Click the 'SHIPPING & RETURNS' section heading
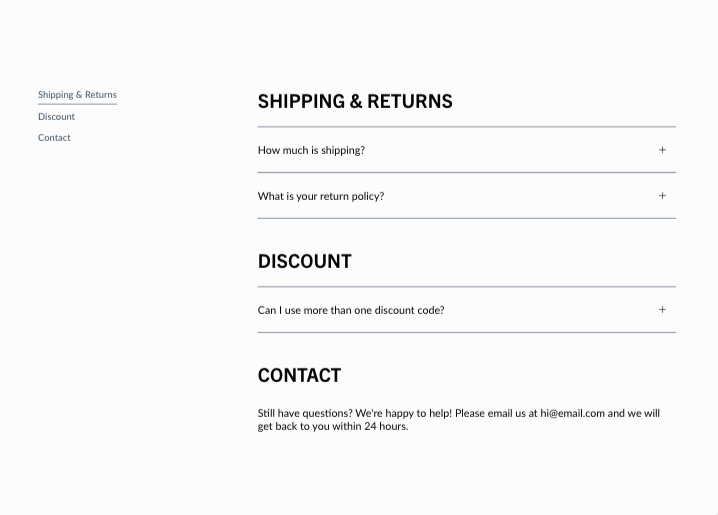Image resolution: width=718 pixels, height=515 pixels. click(x=355, y=101)
